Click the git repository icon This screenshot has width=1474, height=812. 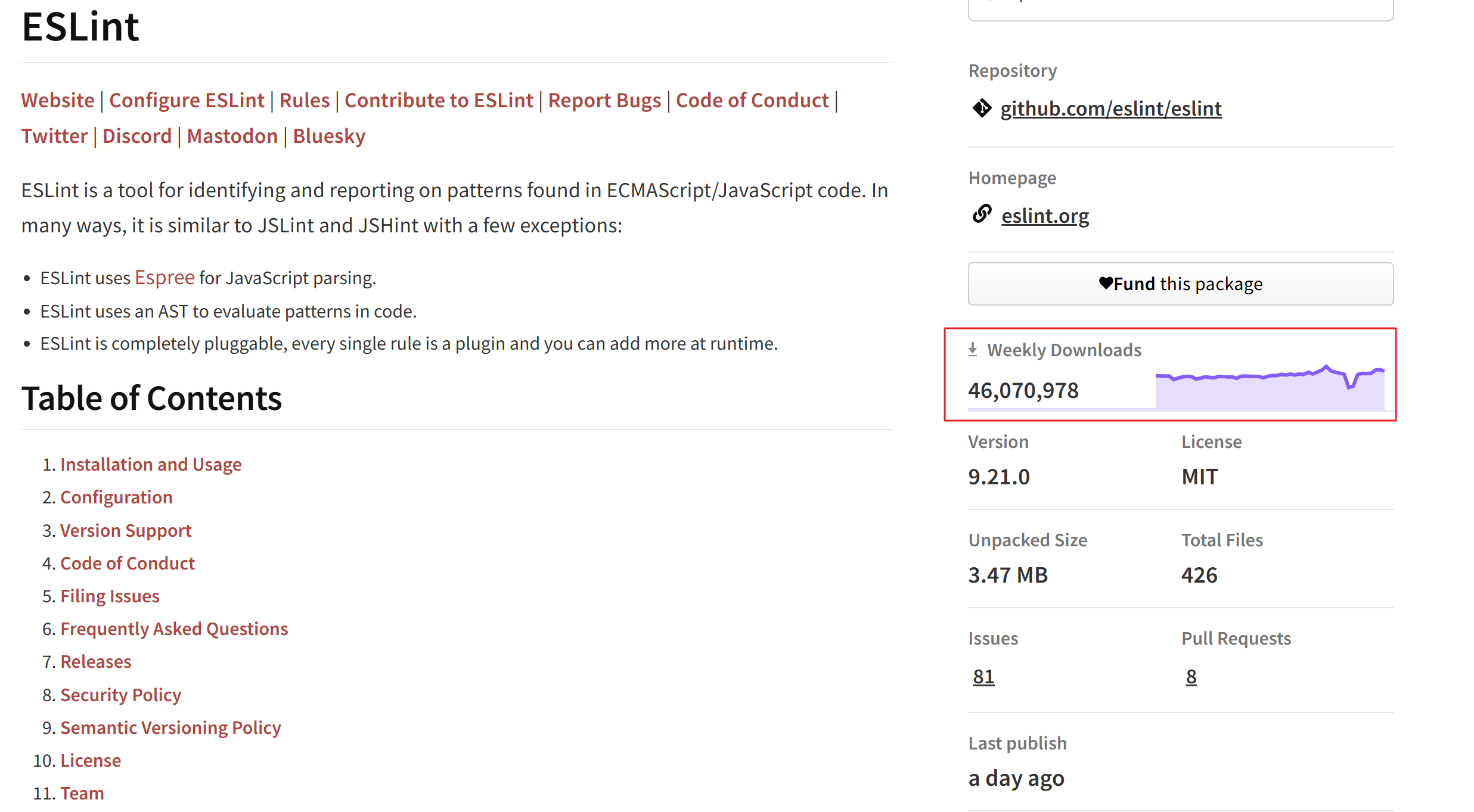(982, 108)
